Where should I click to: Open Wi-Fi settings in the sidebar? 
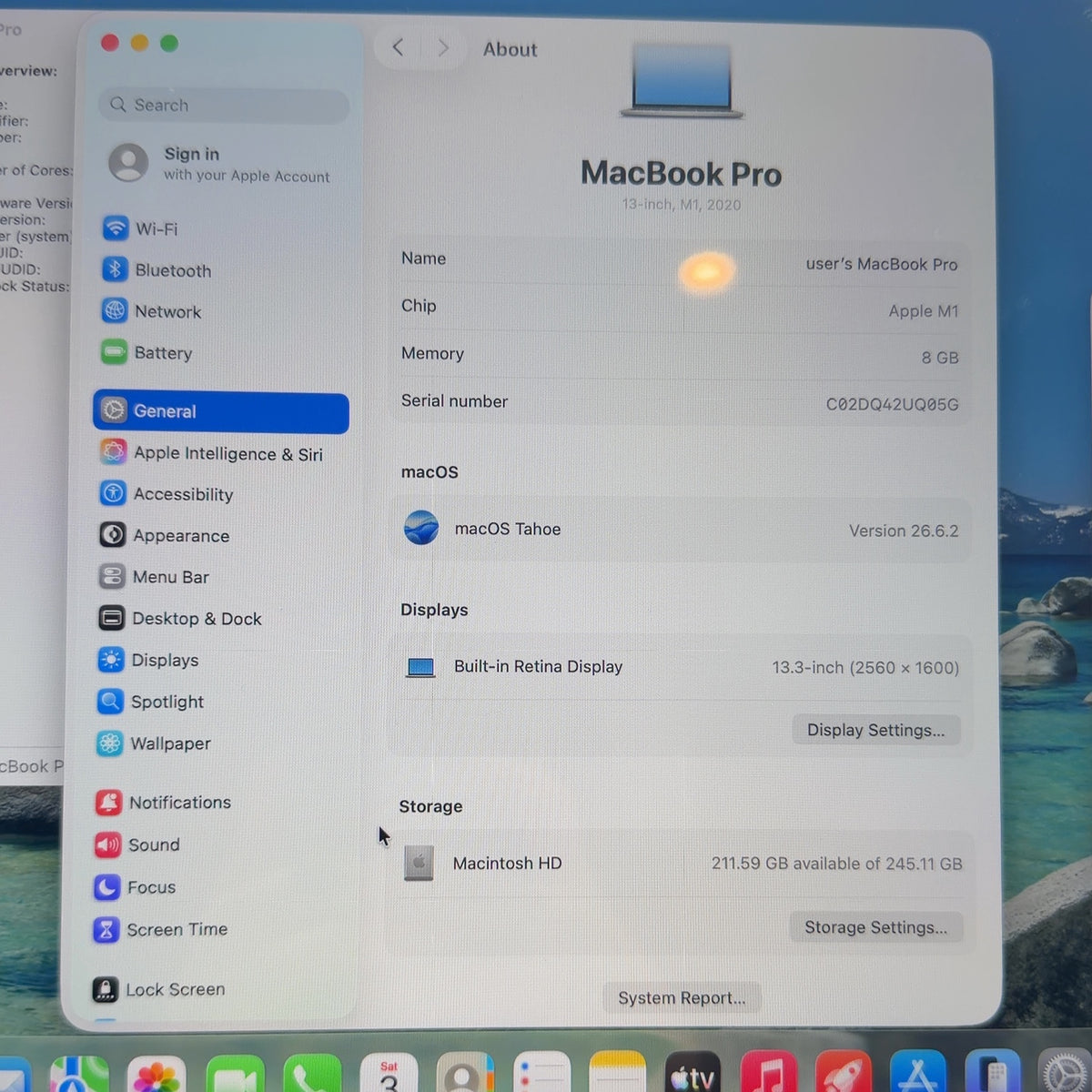coord(140,228)
